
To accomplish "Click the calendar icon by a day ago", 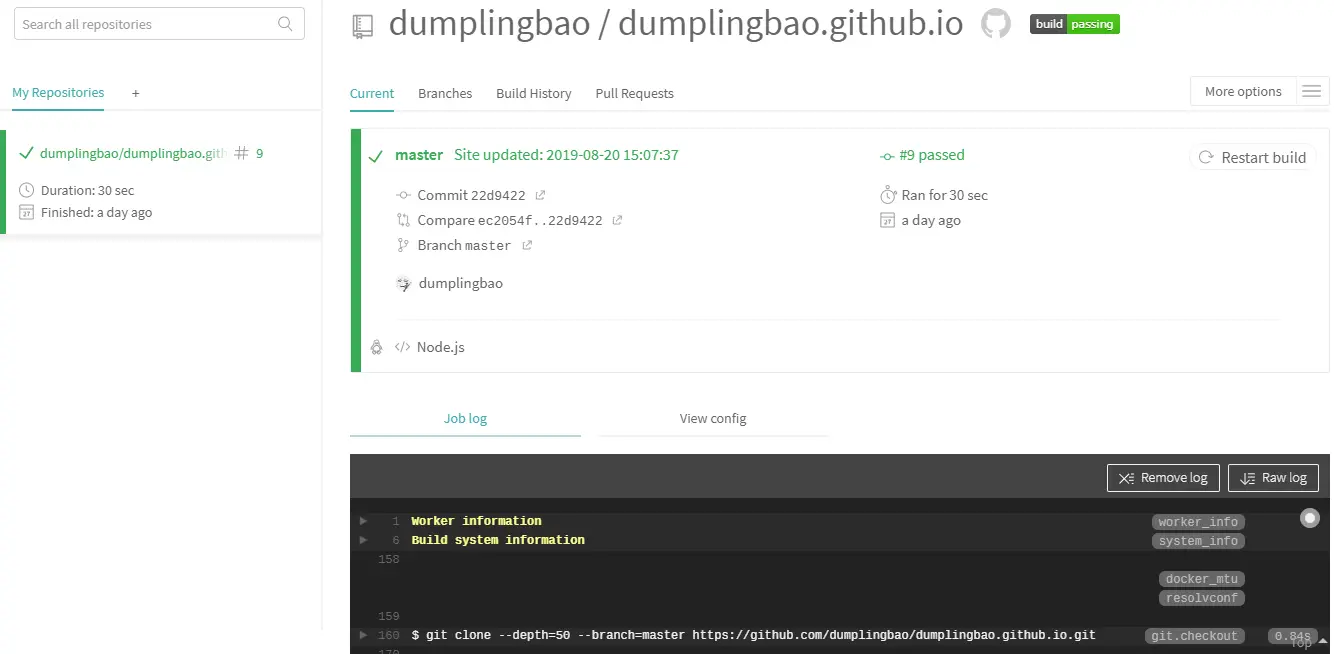I will [887, 220].
